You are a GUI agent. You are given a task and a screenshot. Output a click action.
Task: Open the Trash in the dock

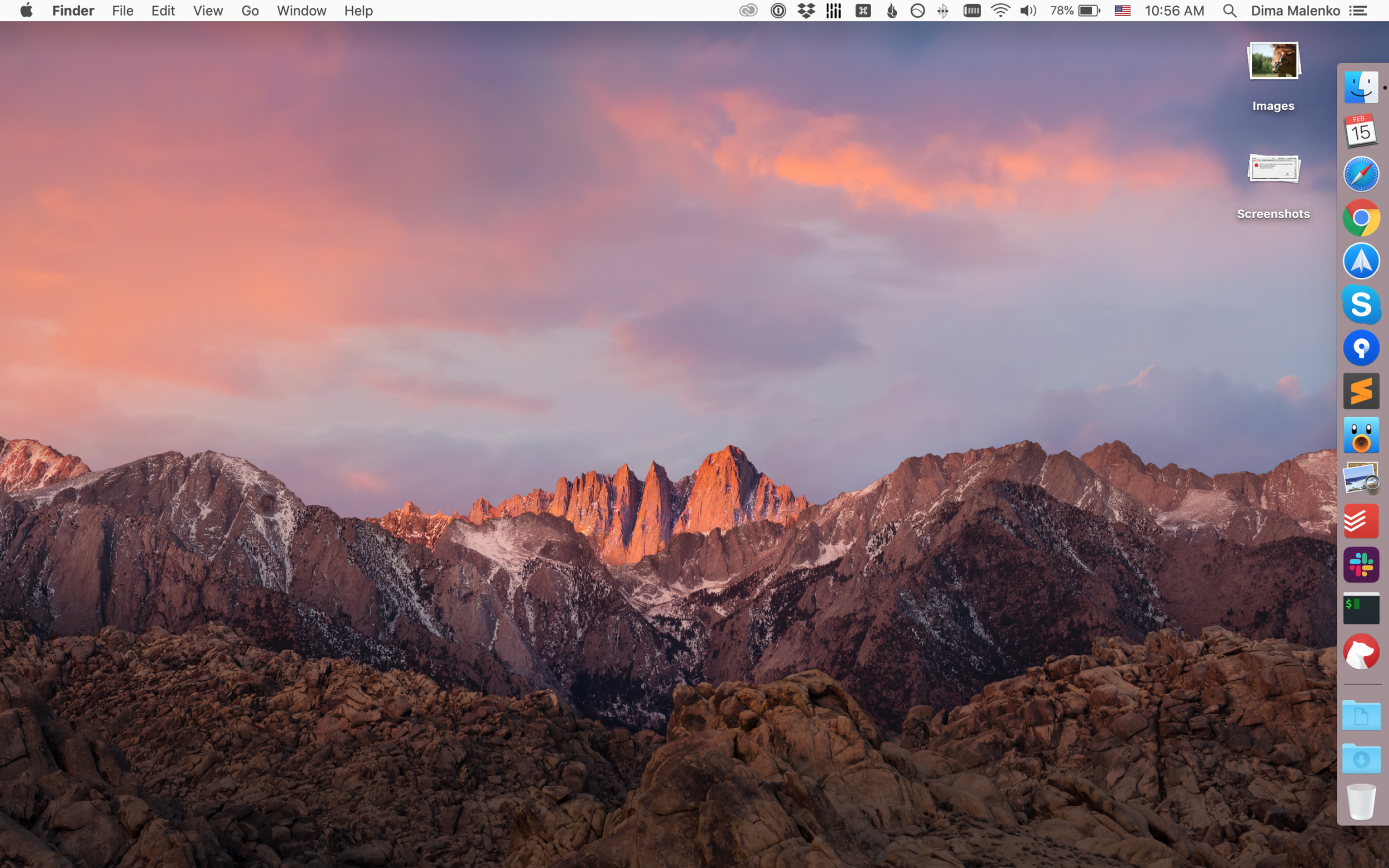(x=1361, y=802)
